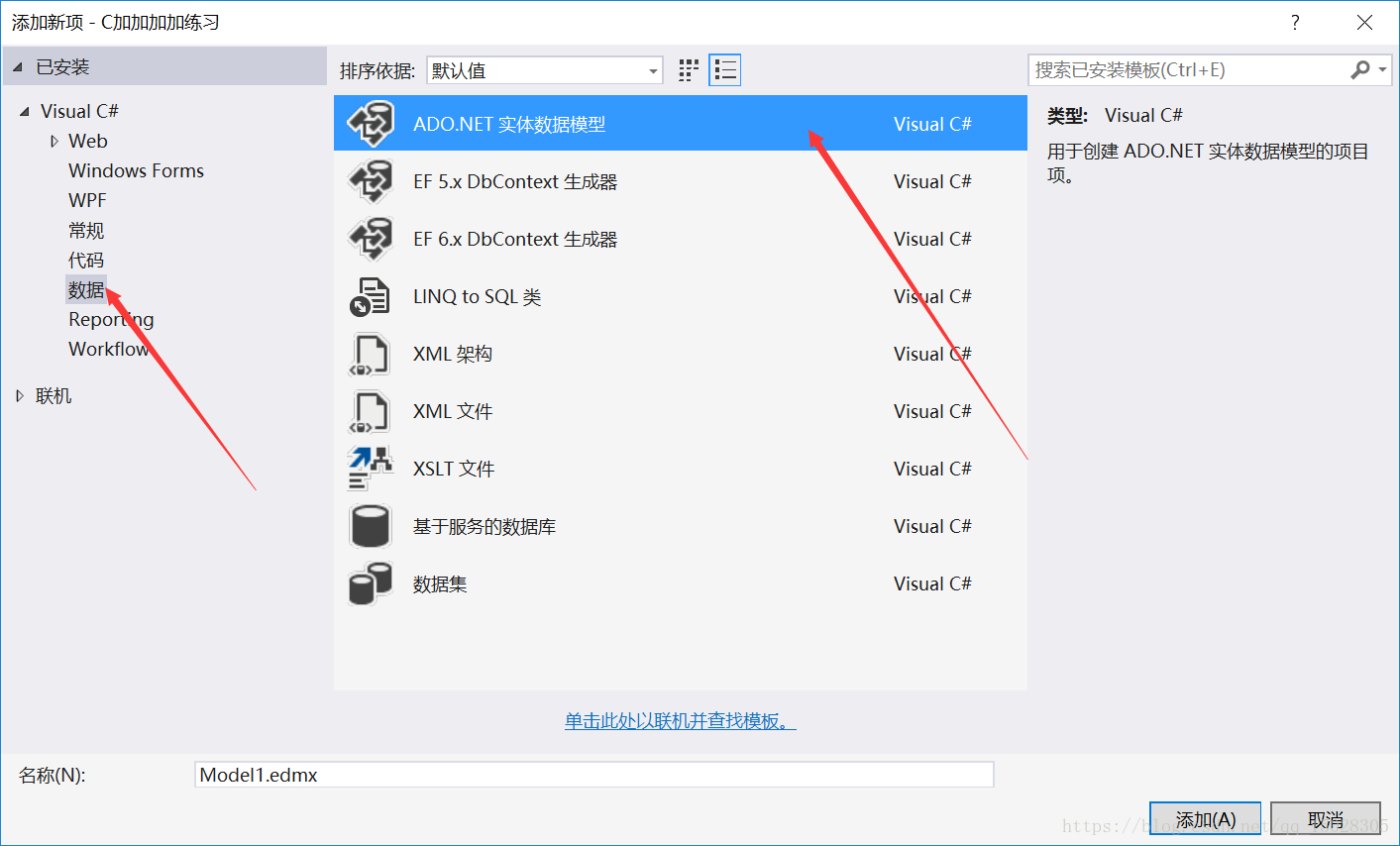Open the 排序依据 默认值 dropdown
Image resolution: width=1400 pixels, height=846 pixels.
(545, 70)
